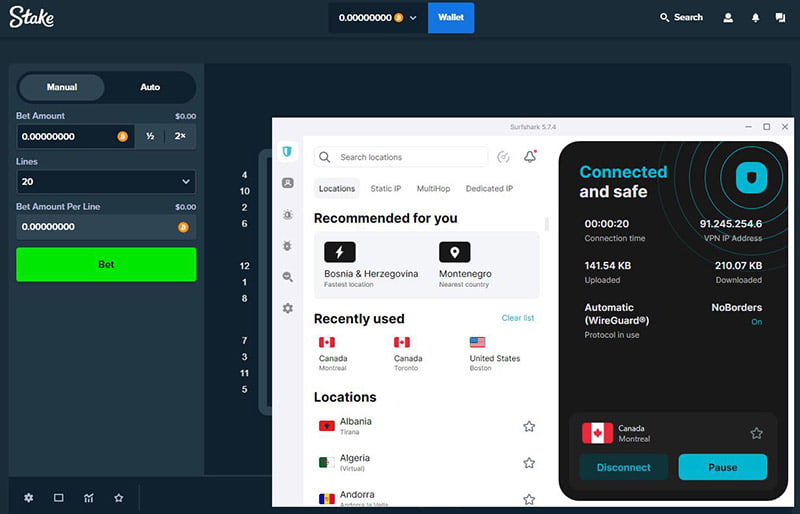The width and height of the screenshot is (800, 514).
Task: Click the Stake logo
Action: point(32,17)
